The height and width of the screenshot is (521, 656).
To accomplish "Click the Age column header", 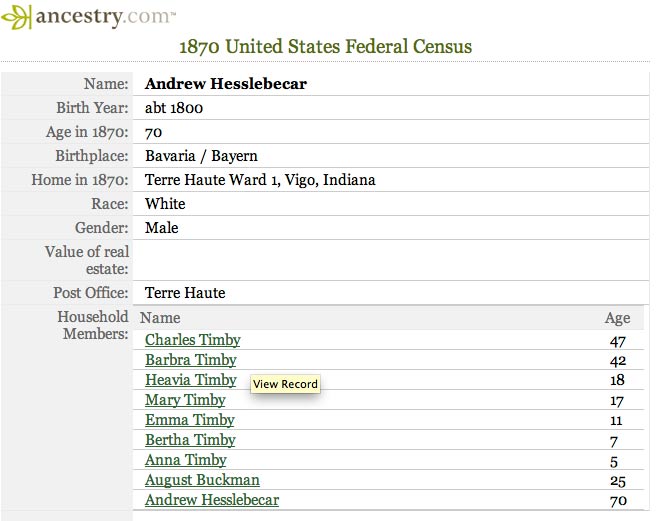I will click(617, 318).
